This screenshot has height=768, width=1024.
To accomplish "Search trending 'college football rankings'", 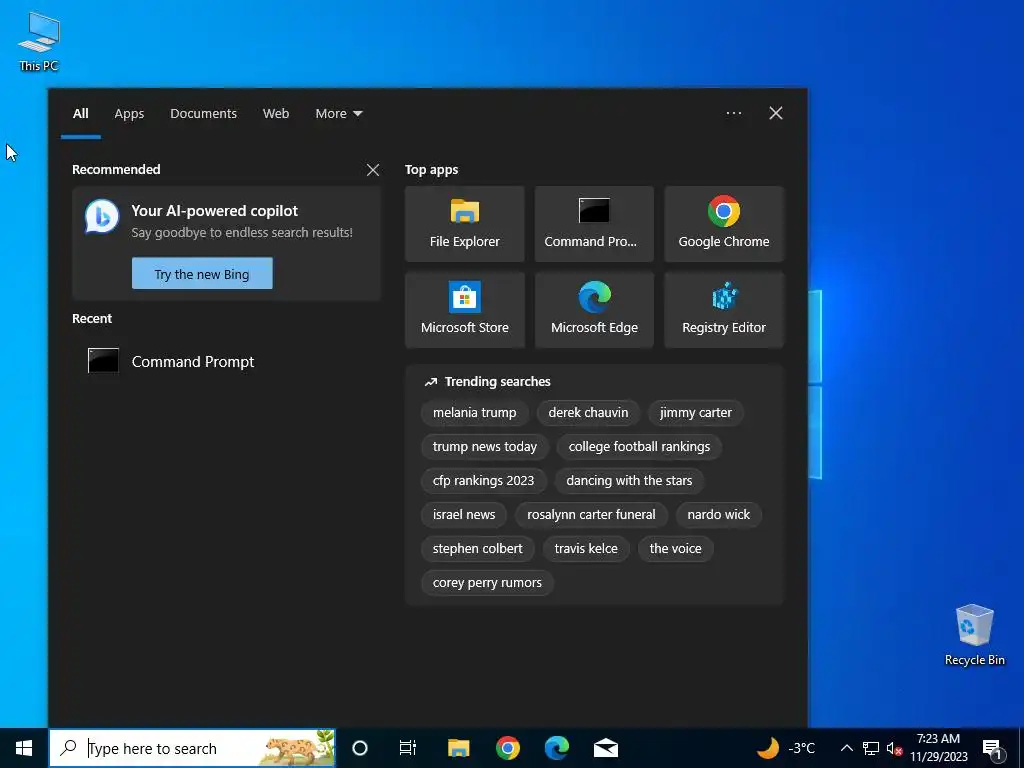I will coord(639,447).
